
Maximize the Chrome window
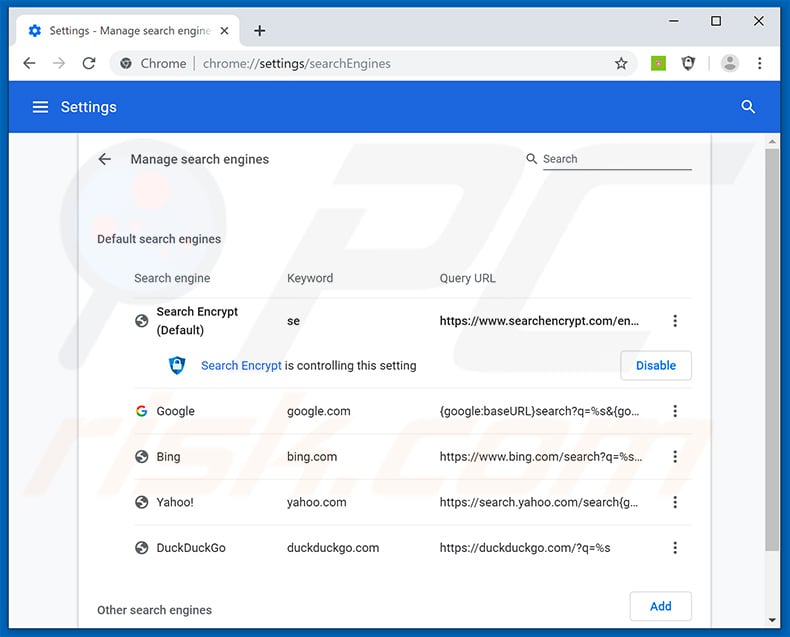(x=716, y=21)
